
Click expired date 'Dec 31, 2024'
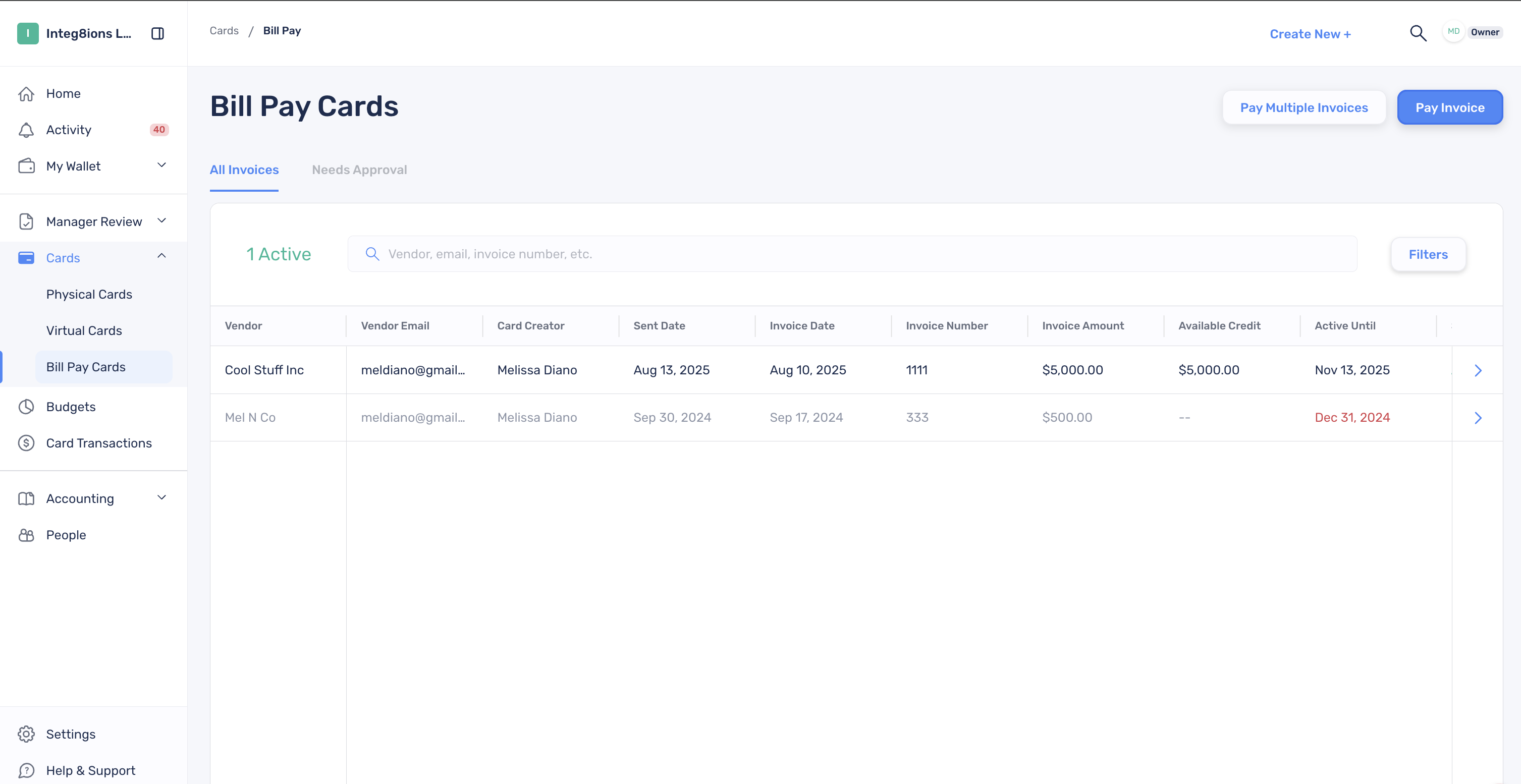tap(1352, 418)
